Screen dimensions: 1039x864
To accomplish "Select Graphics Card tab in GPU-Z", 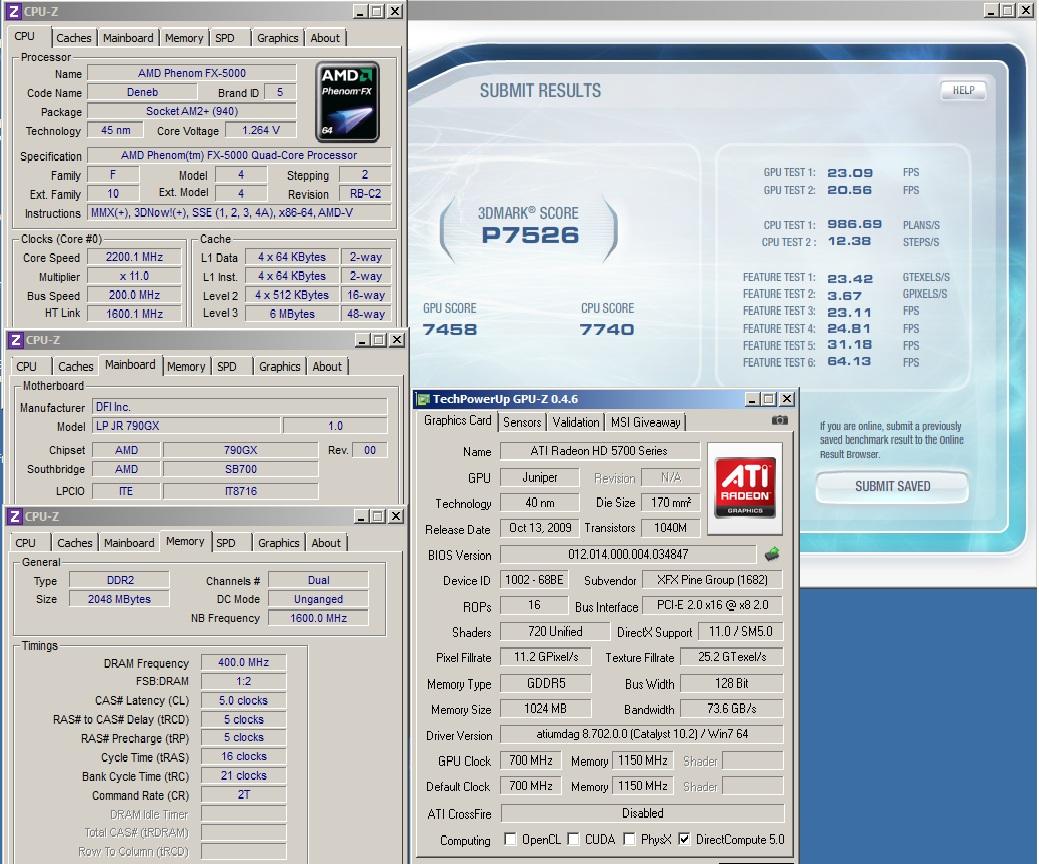I will click(457, 421).
